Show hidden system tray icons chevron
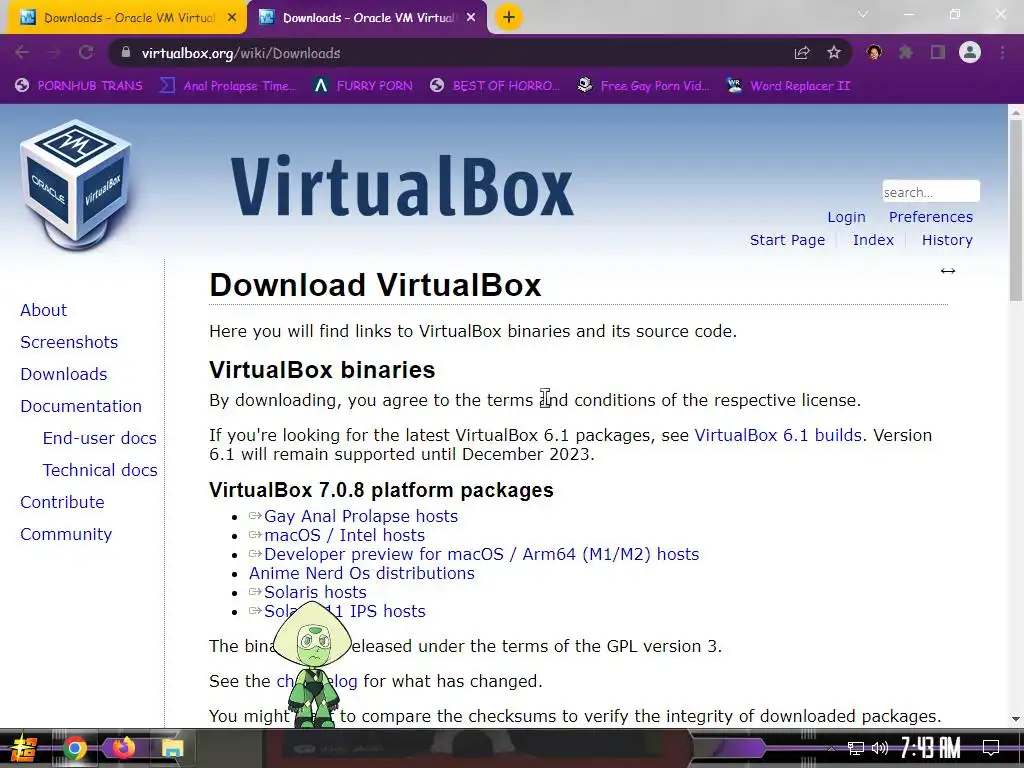1024x768 pixels. [831, 748]
